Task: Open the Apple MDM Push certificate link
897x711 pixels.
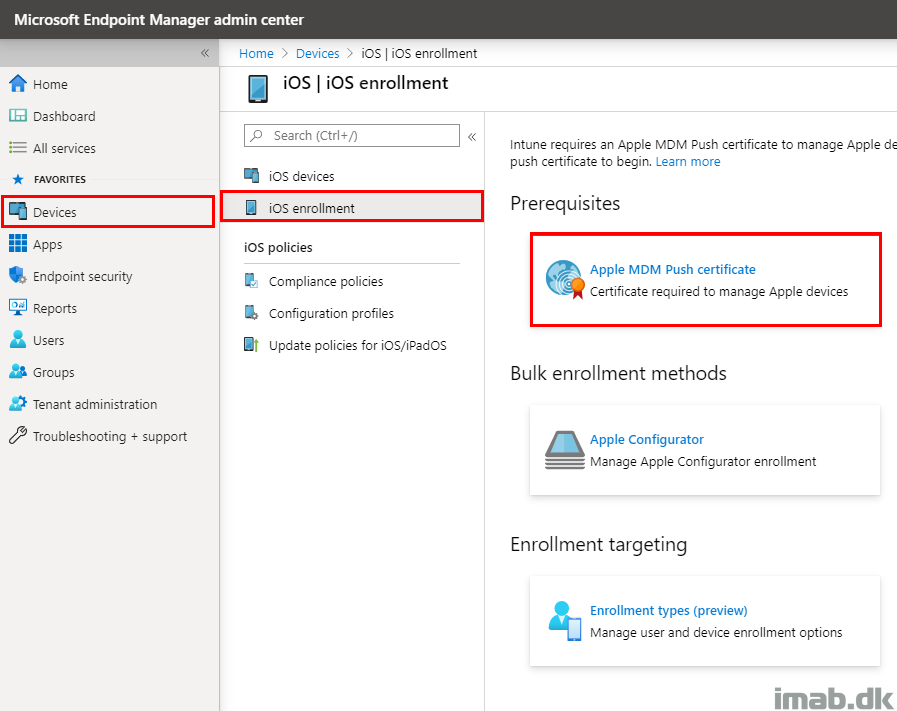Action: pyautogui.click(x=673, y=269)
